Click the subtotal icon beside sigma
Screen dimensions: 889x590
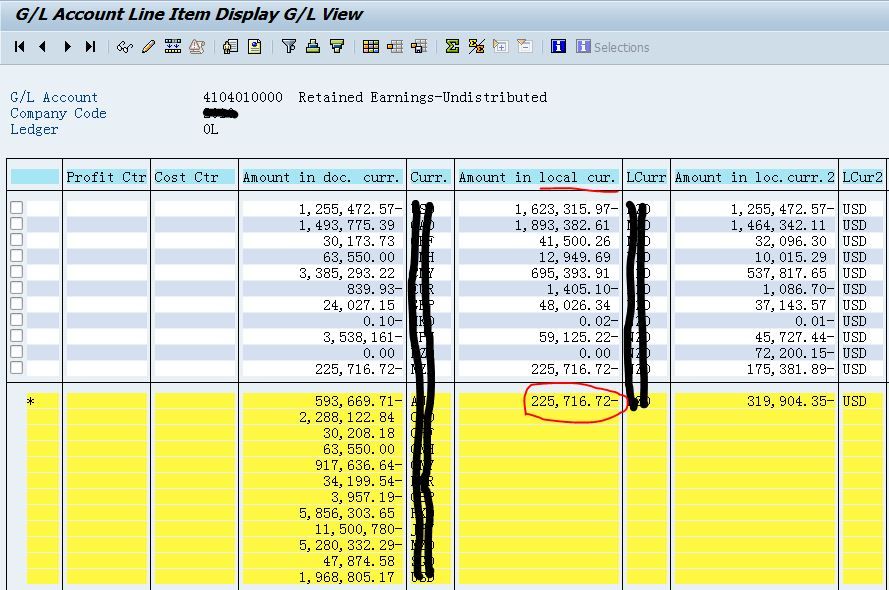[476, 47]
